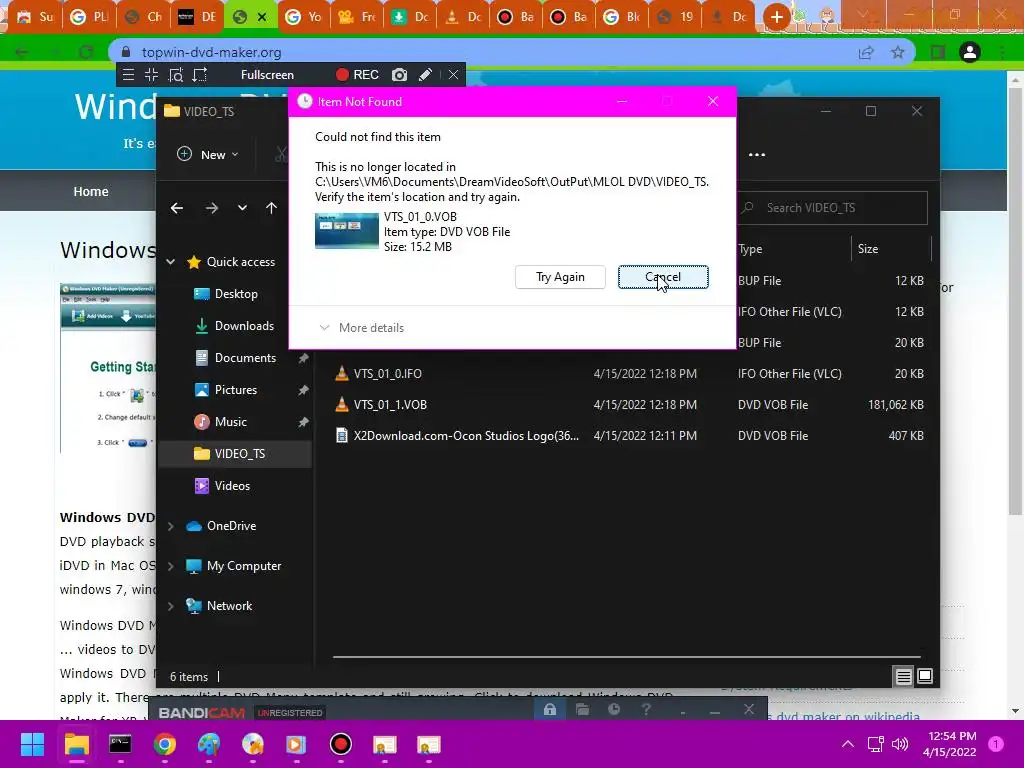Expand More details in the dialog
1024x768 pixels.
(361, 328)
